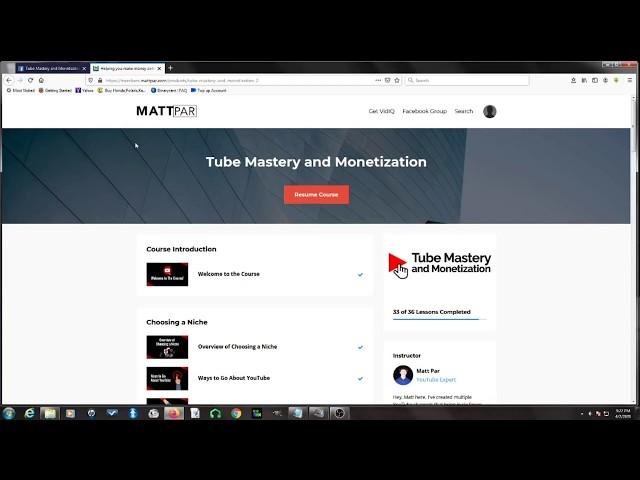640x480 pixels.
Task: Click Search in the site header
Action: tap(464, 111)
